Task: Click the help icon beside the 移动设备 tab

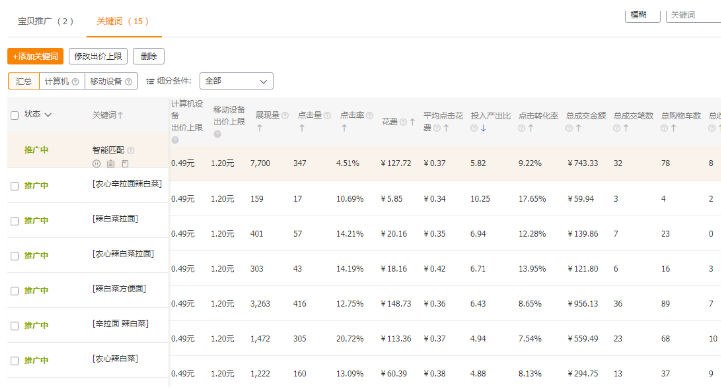Action: [x=128, y=82]
